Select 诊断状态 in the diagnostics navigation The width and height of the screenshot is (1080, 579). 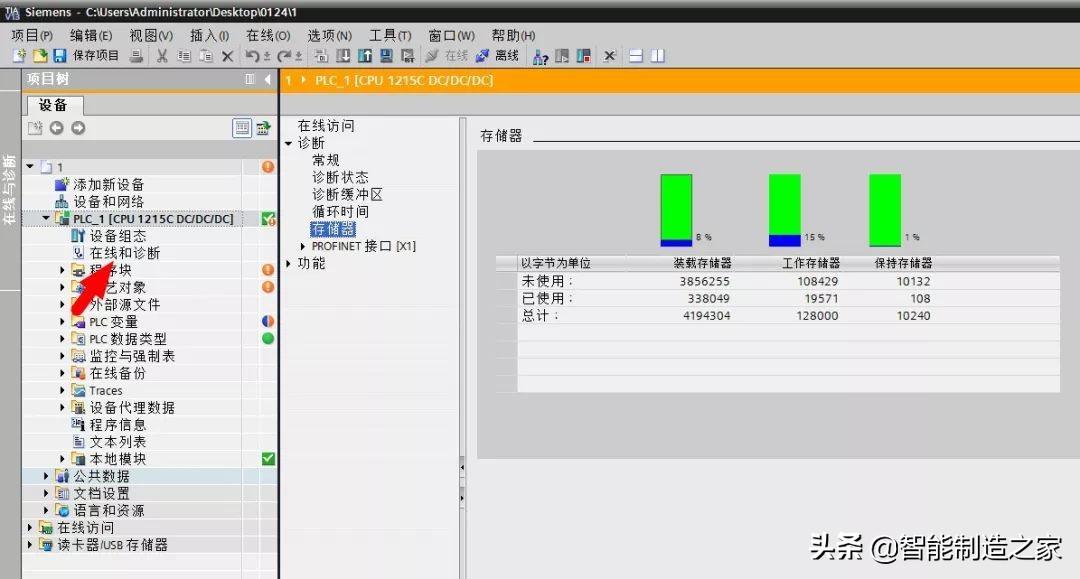point(340,178)
